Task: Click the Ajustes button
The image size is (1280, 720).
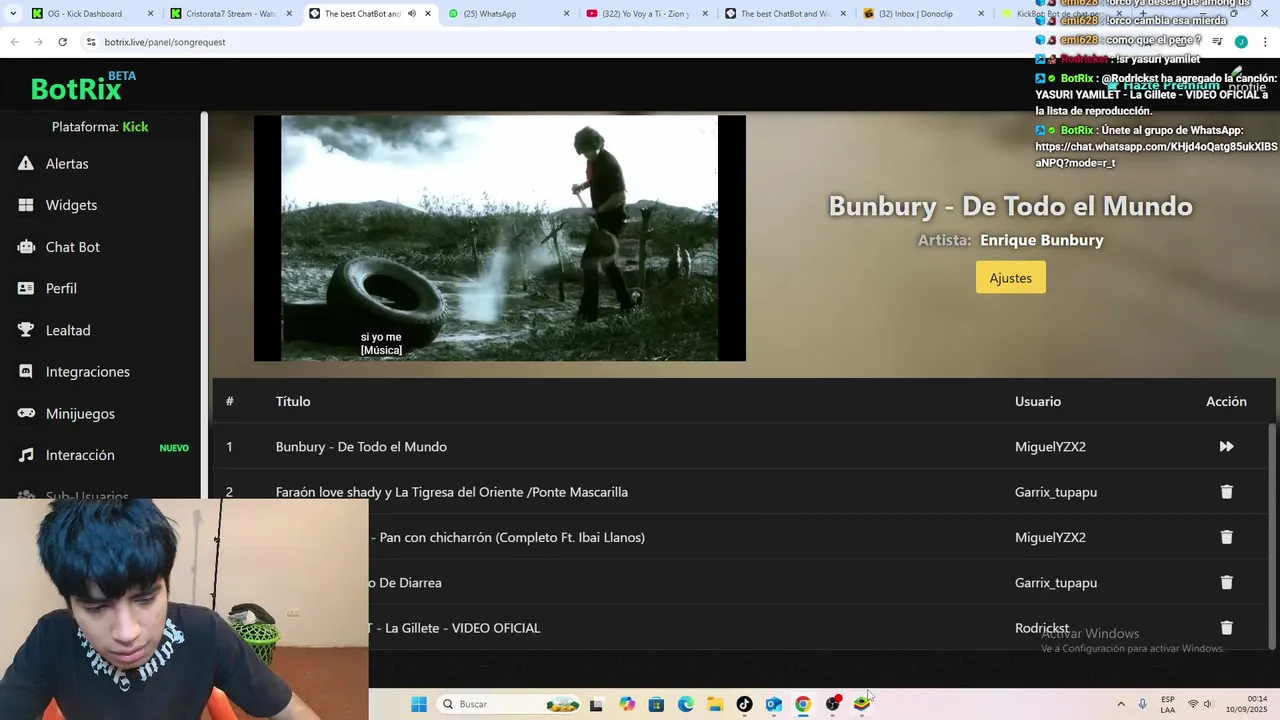Action: 1010,278
